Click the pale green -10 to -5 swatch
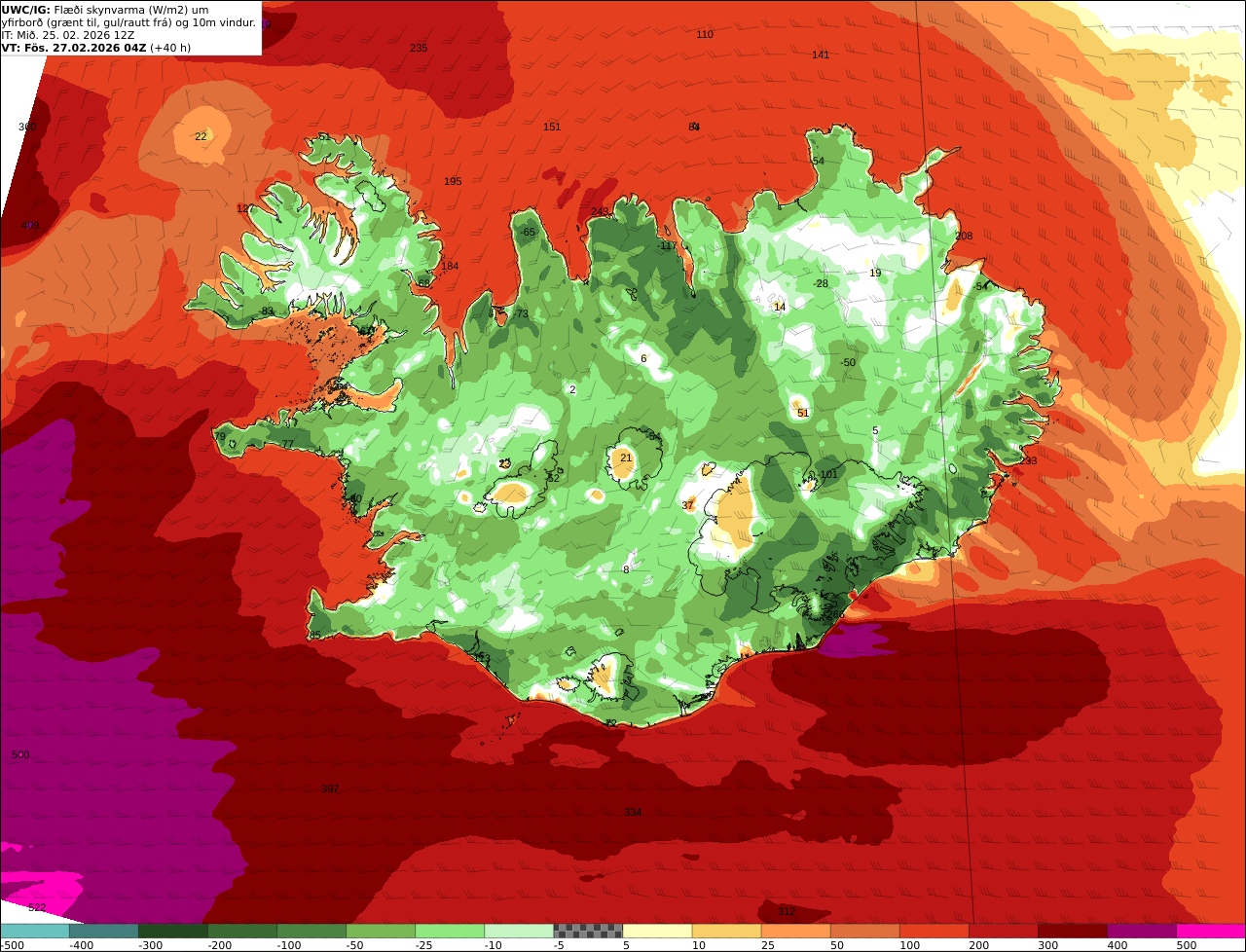Image resolution: width=1246 pixels, height=952 pixels. (519, 931)
